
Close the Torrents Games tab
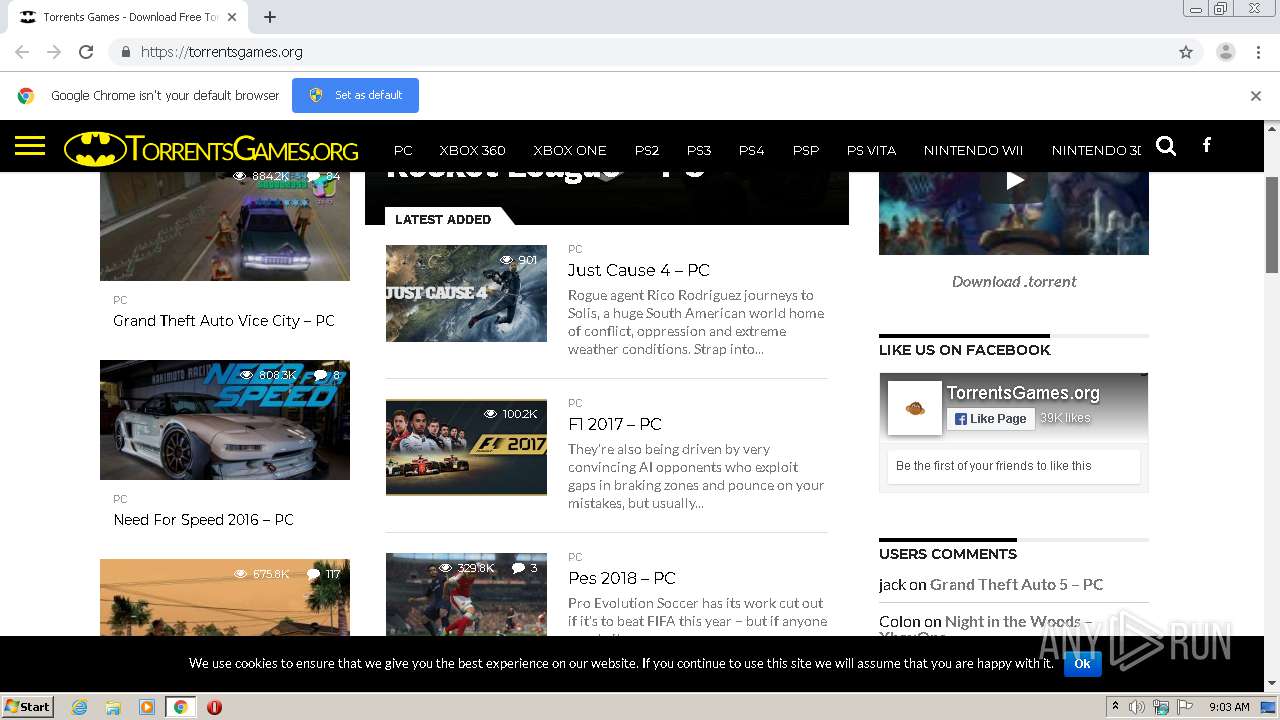pos(232,17)
